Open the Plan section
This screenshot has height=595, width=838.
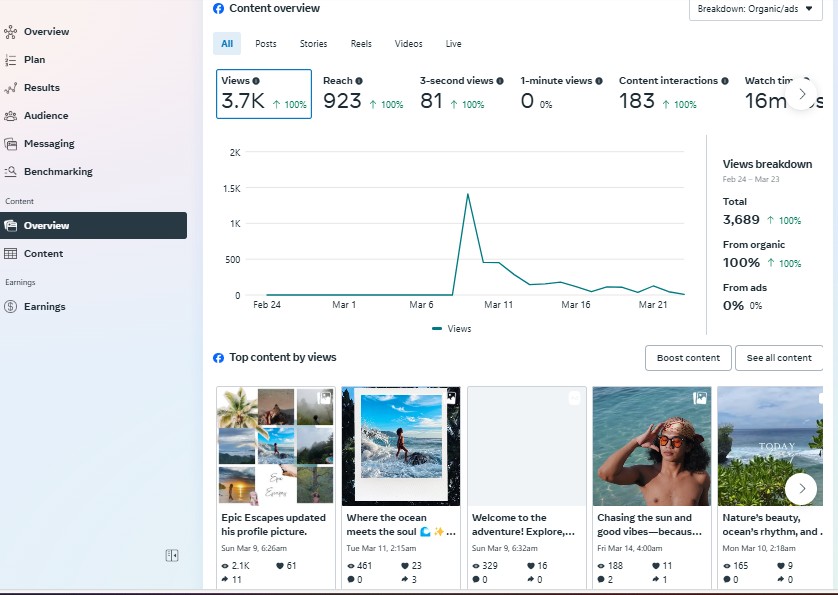34,60
